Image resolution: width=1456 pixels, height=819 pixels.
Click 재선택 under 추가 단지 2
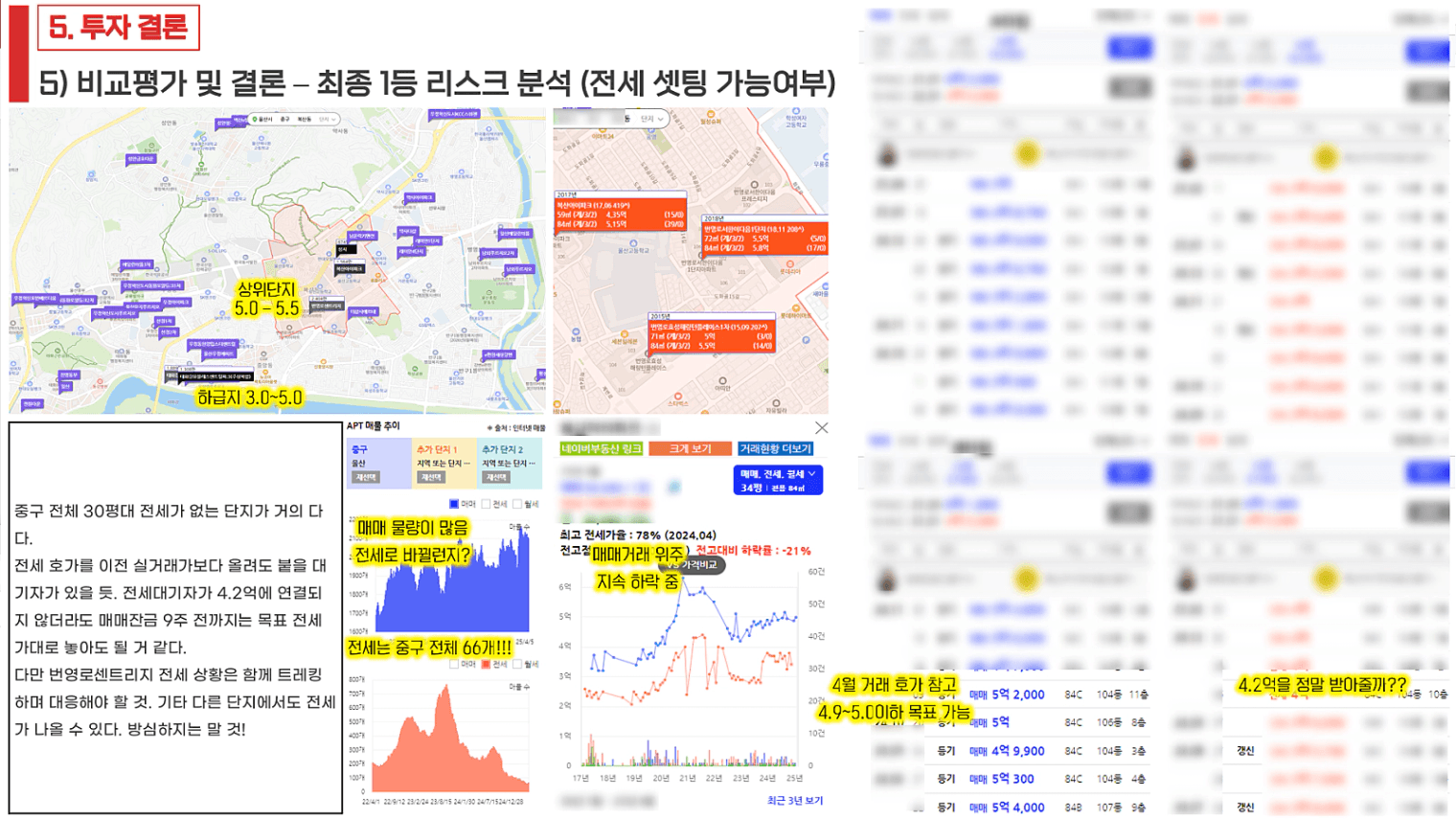pyautogui.click(x=496, y=477)
